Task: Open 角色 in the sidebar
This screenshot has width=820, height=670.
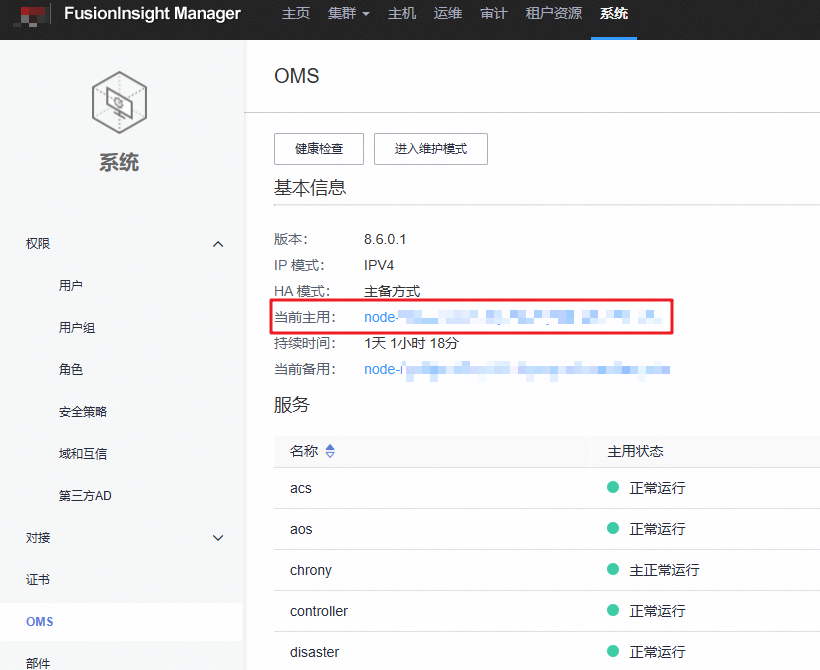Action: [x=71, y=370]
